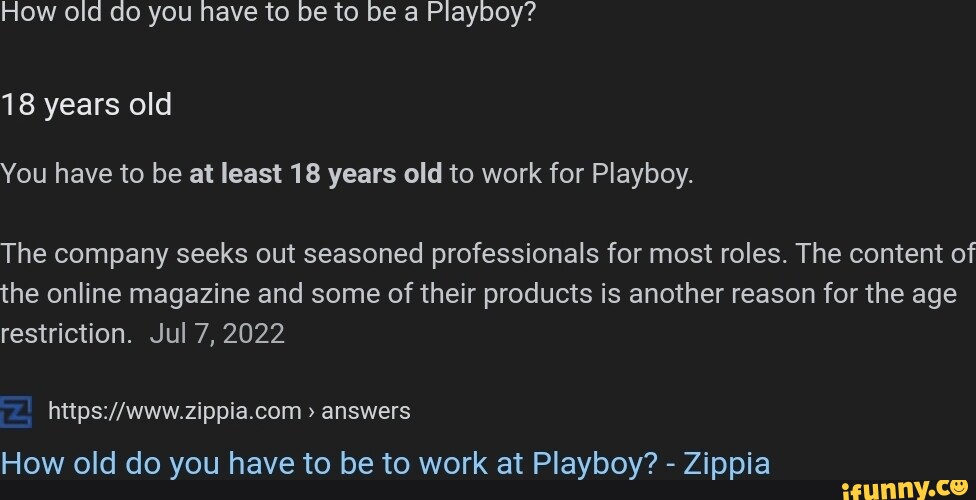Click the Zippia favicon beside the URL
The image size is (976, 500).
pyautogui.click(x=16, y=411)
